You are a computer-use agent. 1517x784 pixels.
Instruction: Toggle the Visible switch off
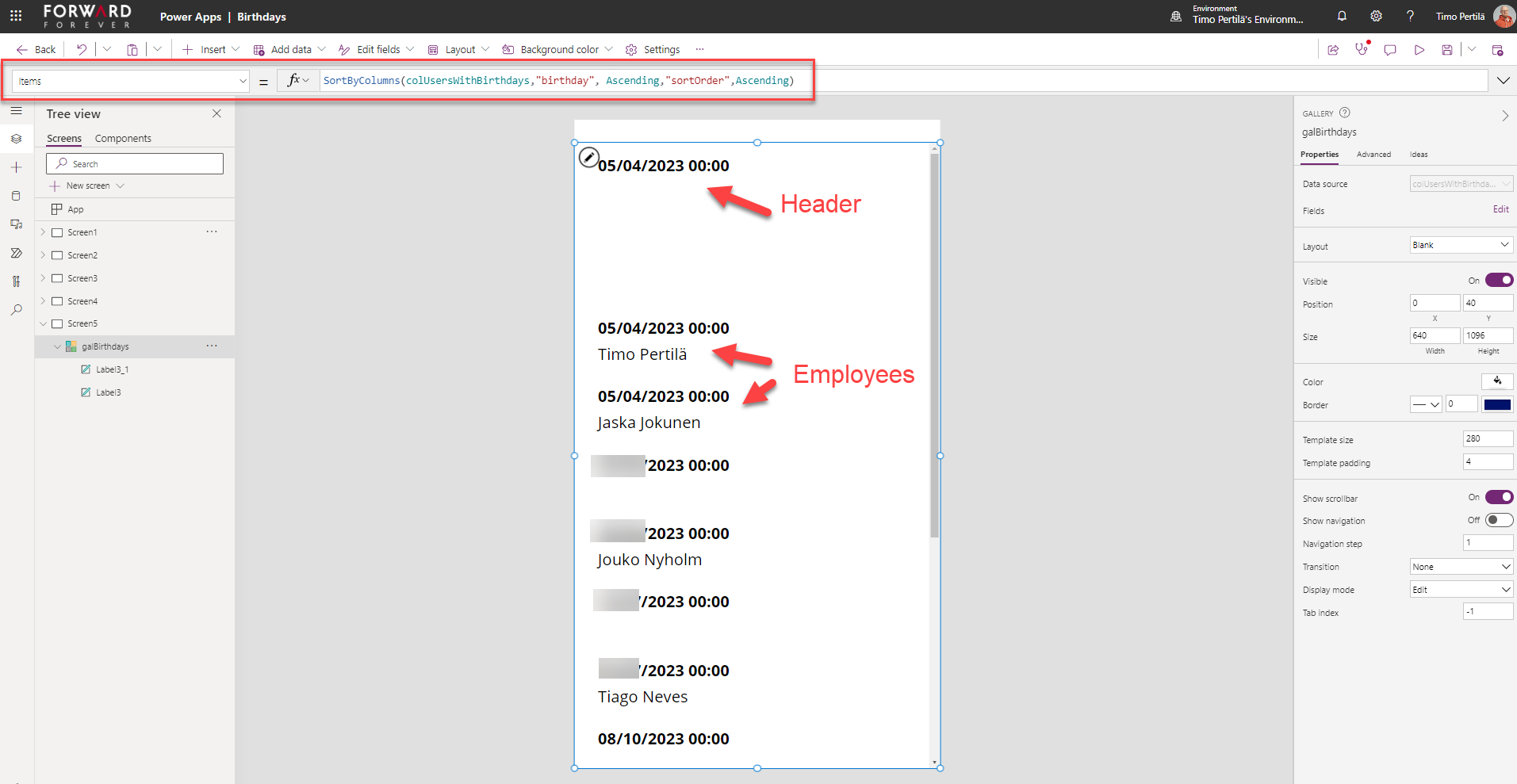[1499, 280]
